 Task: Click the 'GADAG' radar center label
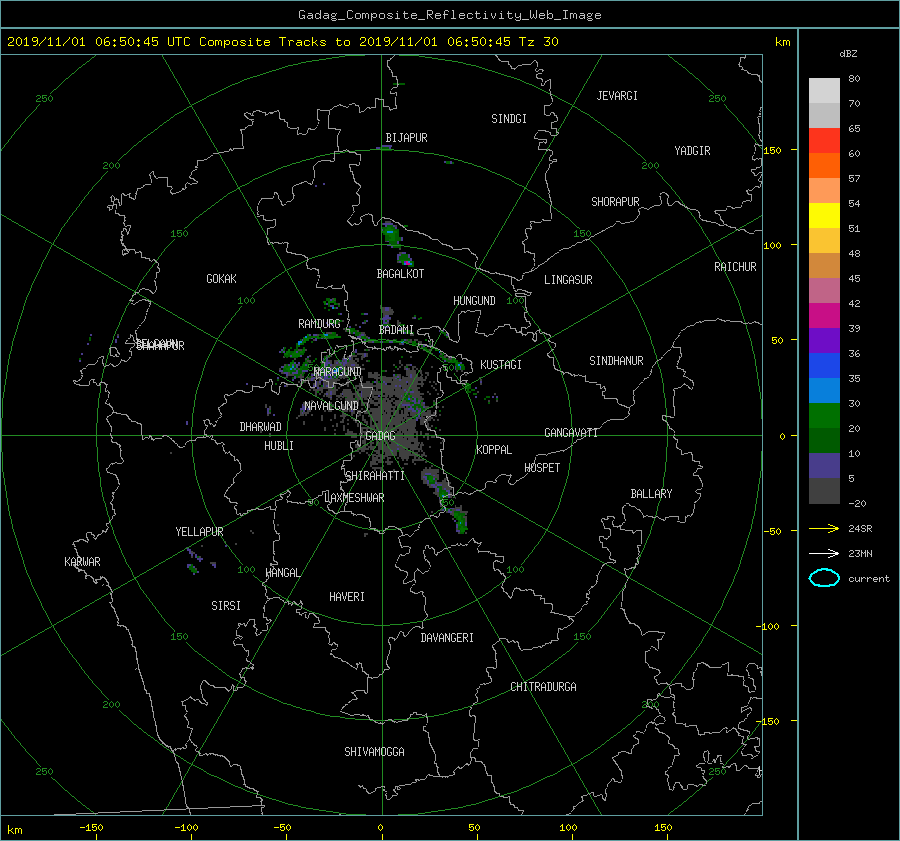click(x=380, y=436)
